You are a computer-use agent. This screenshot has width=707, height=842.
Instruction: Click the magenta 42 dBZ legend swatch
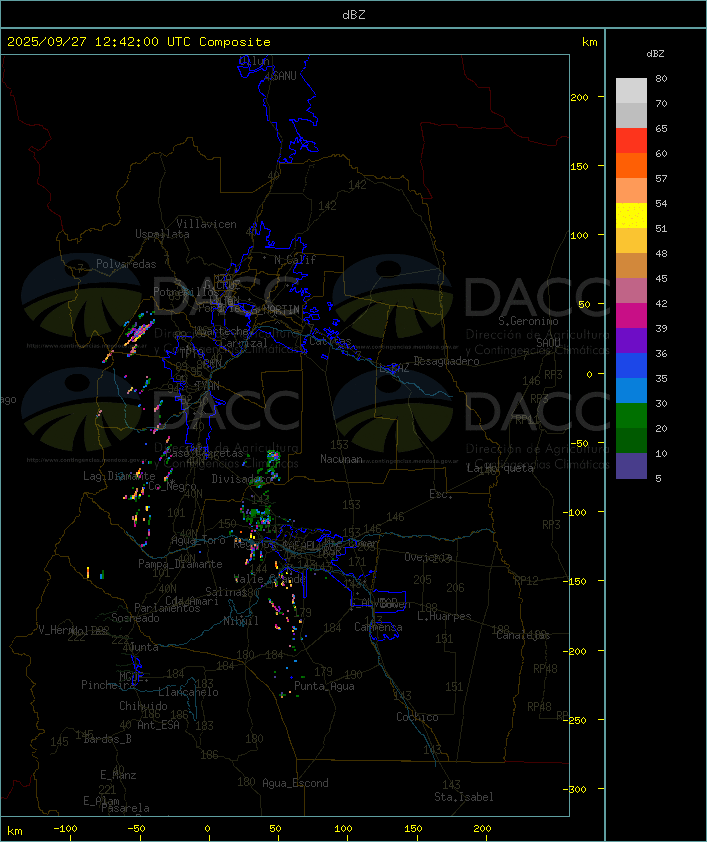[x=631, y=315]
